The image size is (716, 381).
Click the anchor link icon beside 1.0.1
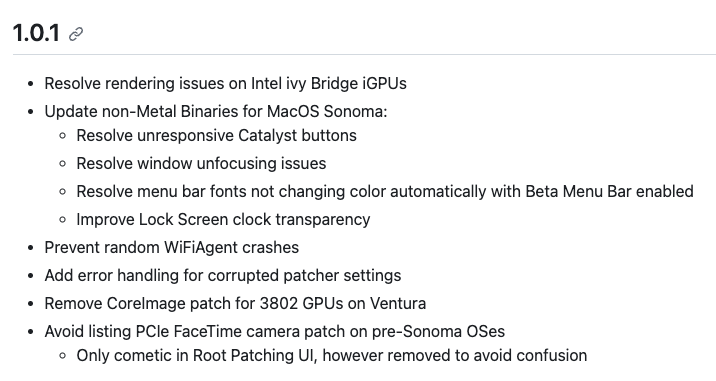(76, 34)
